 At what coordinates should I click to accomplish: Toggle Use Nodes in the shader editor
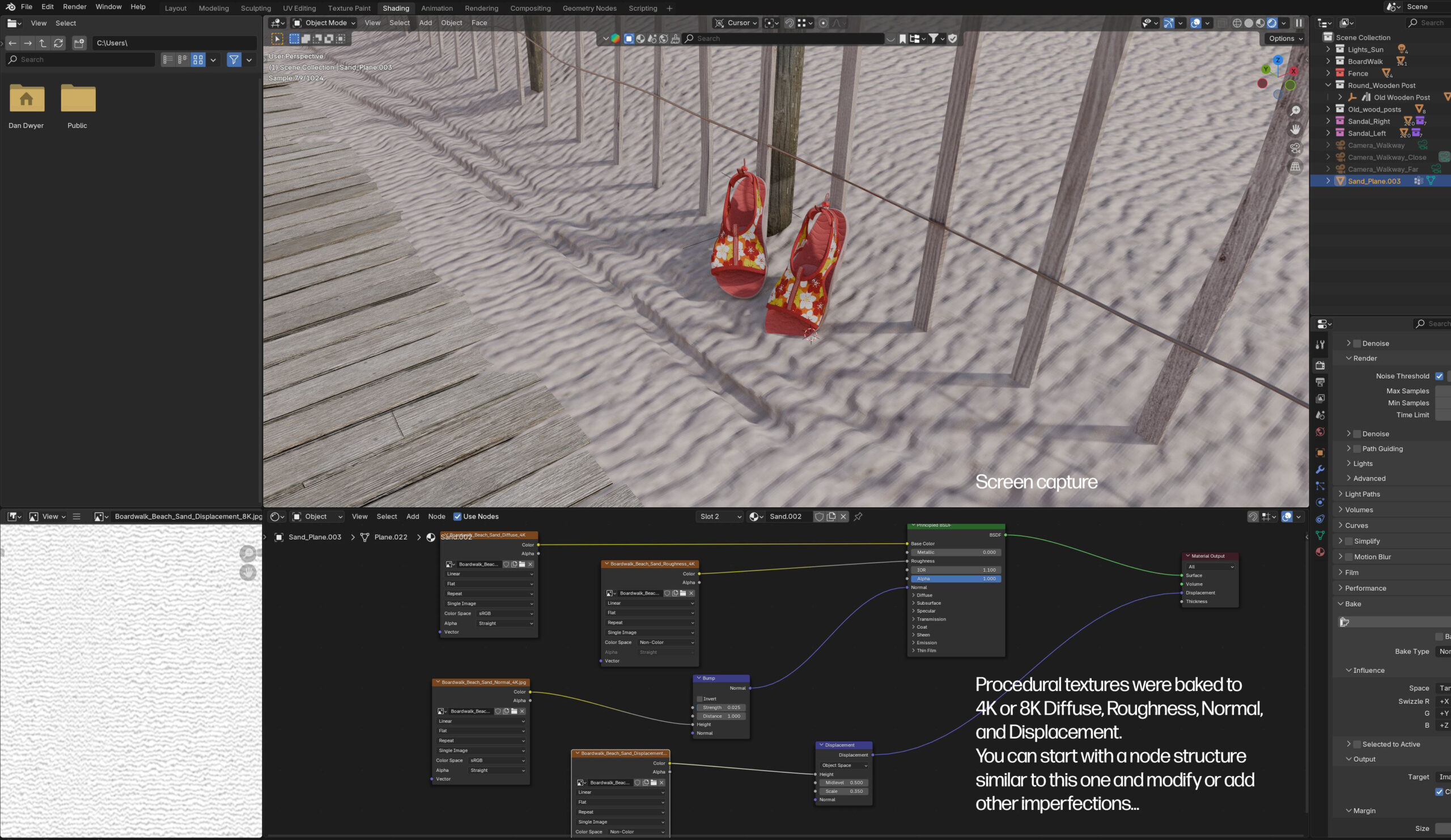[457, 516]
